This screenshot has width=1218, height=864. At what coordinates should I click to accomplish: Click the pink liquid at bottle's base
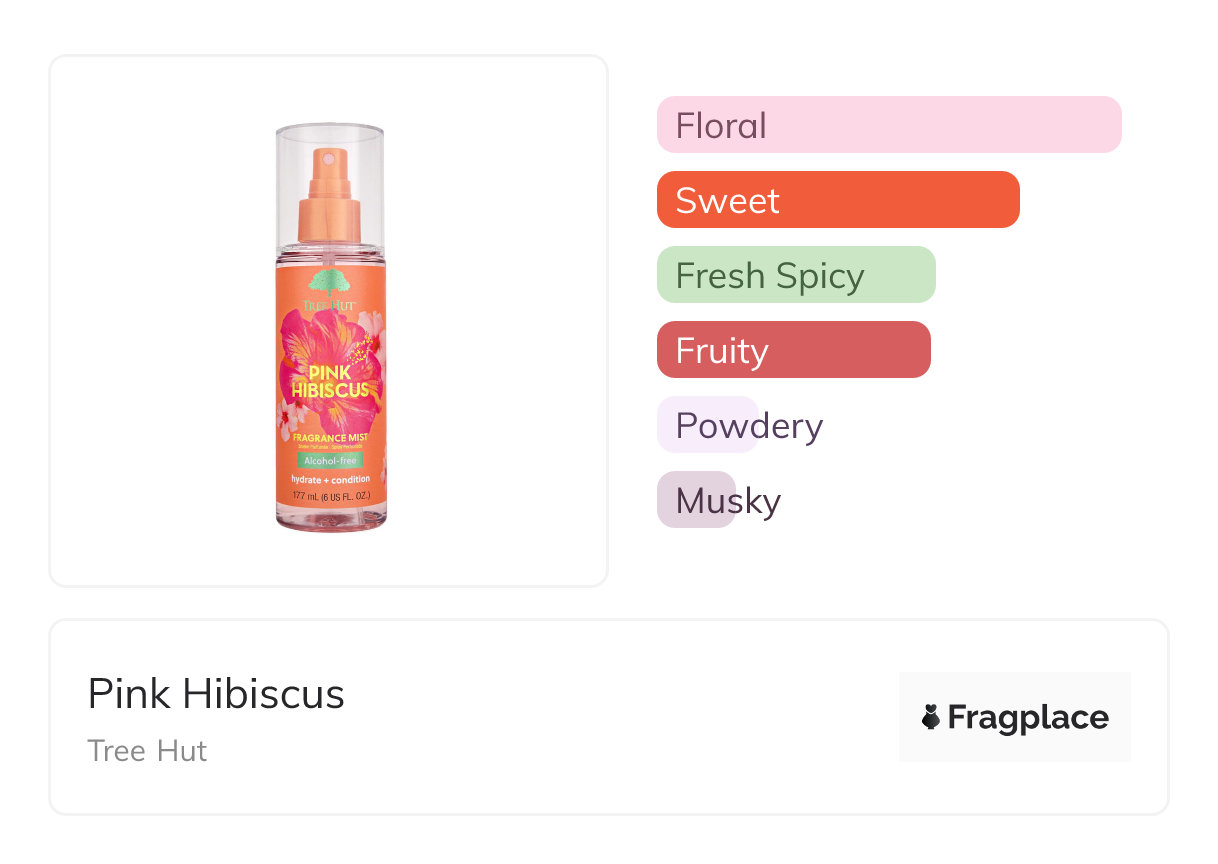coord(331,514)
